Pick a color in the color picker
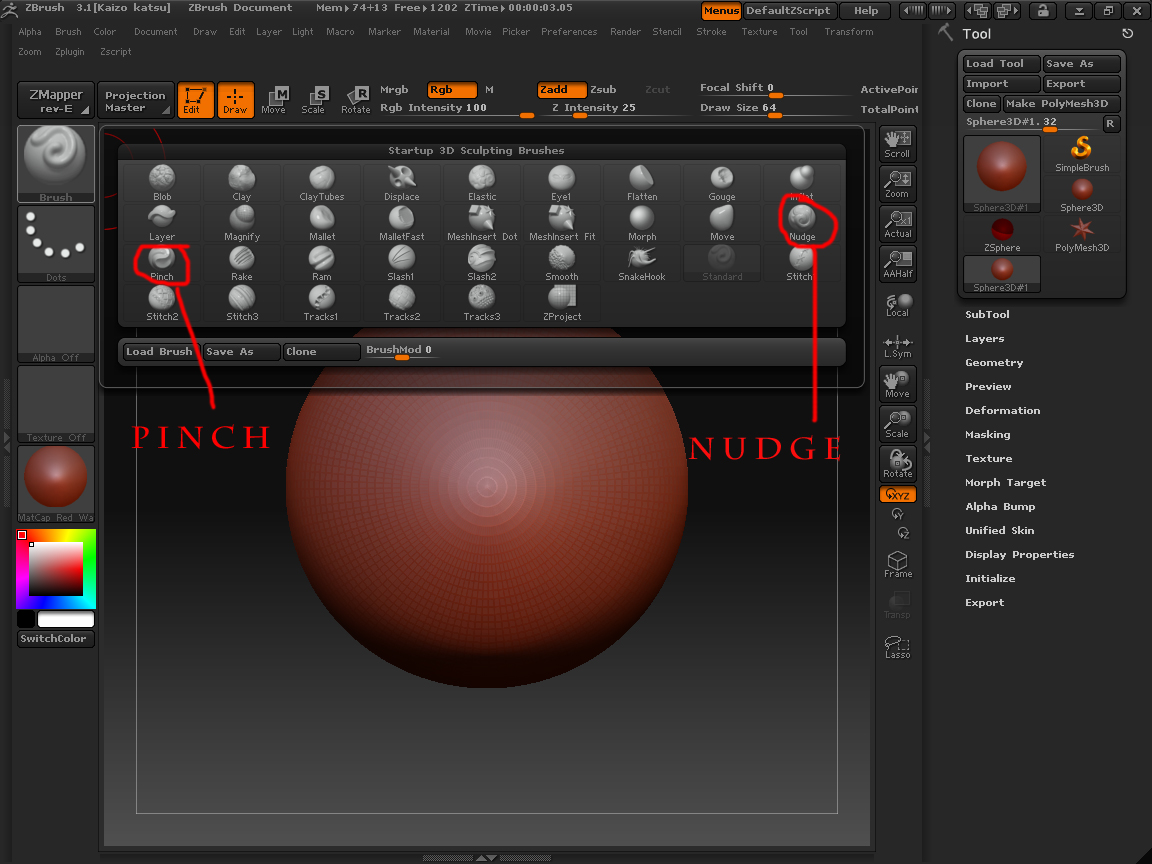1152x864 pixels. click(x=56, y=569)
